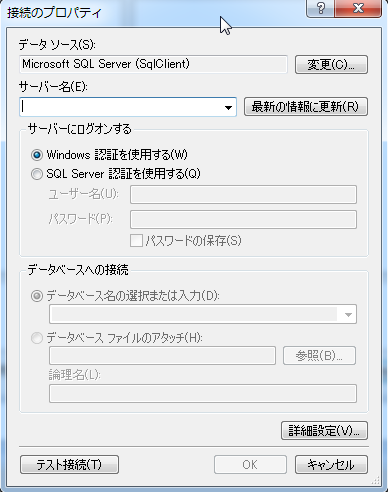This screenshot has height=492, width=388.
Task: Click the 変更(C)... button
Action: coord(331,64)
